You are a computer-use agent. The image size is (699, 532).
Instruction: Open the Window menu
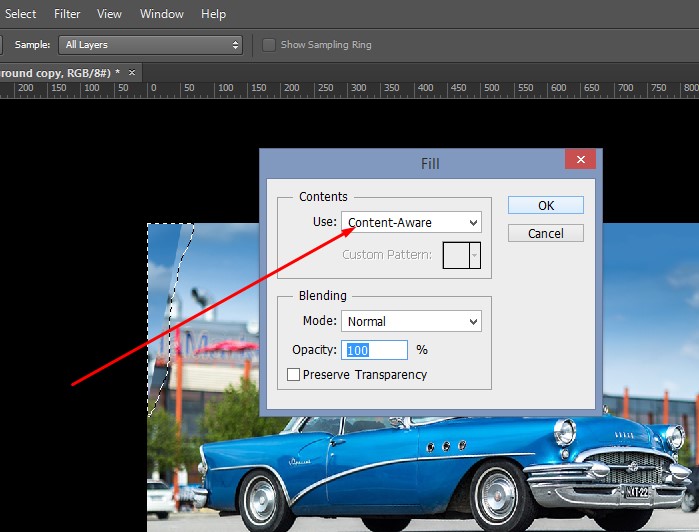(x=161, y=14)
